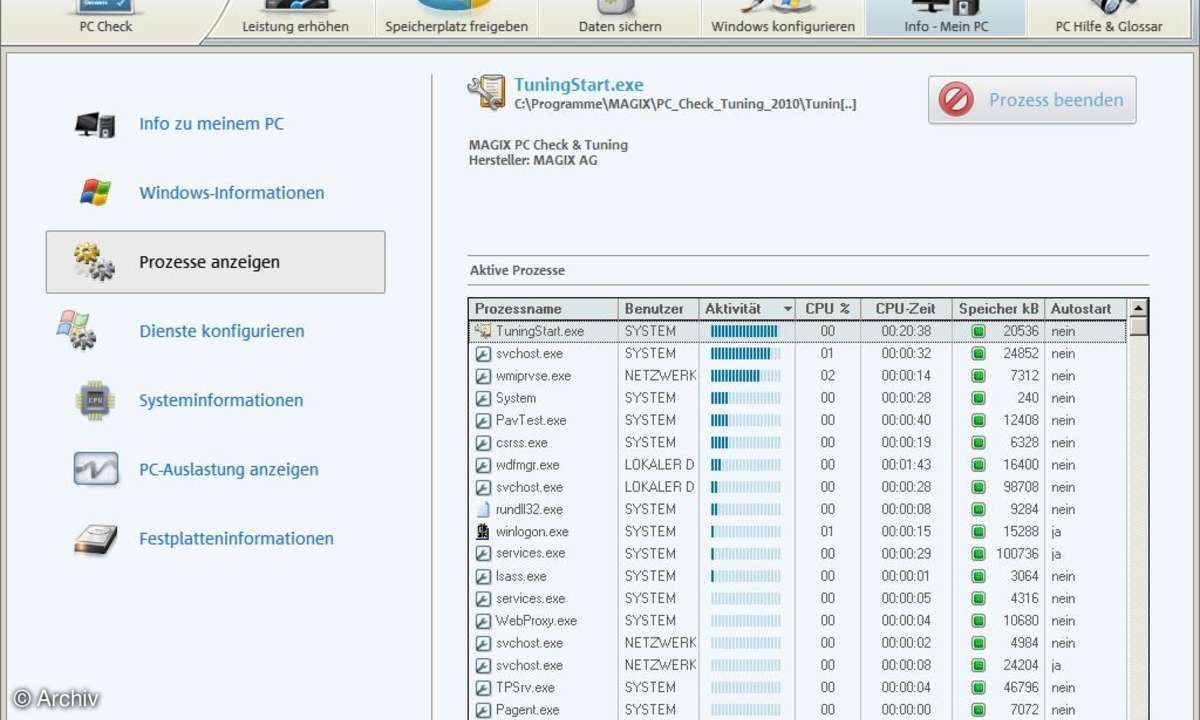Open Windows-Informationen link
Image resolution: width=1200 pixels, height=720 pixels.
(x=232, y=193)
